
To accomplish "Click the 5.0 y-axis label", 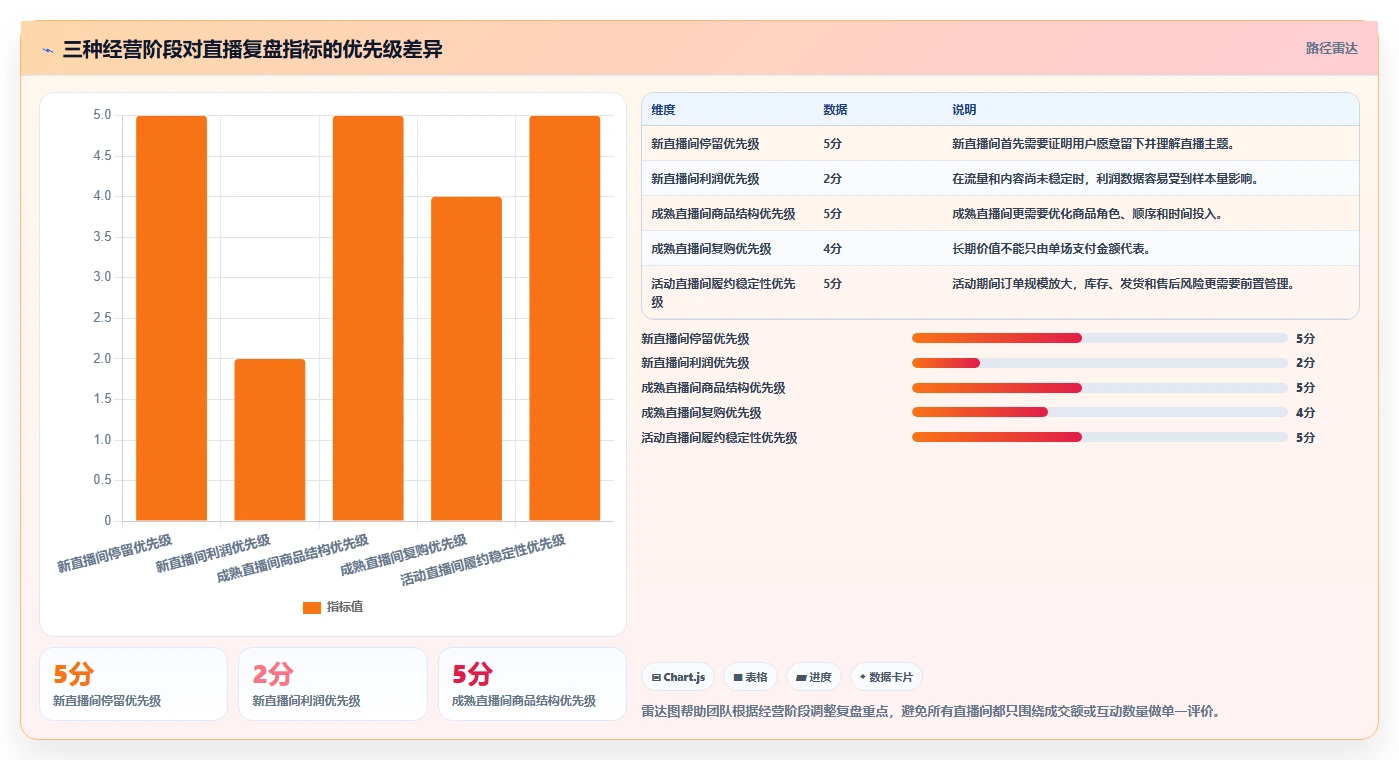I will coord(102,115).
